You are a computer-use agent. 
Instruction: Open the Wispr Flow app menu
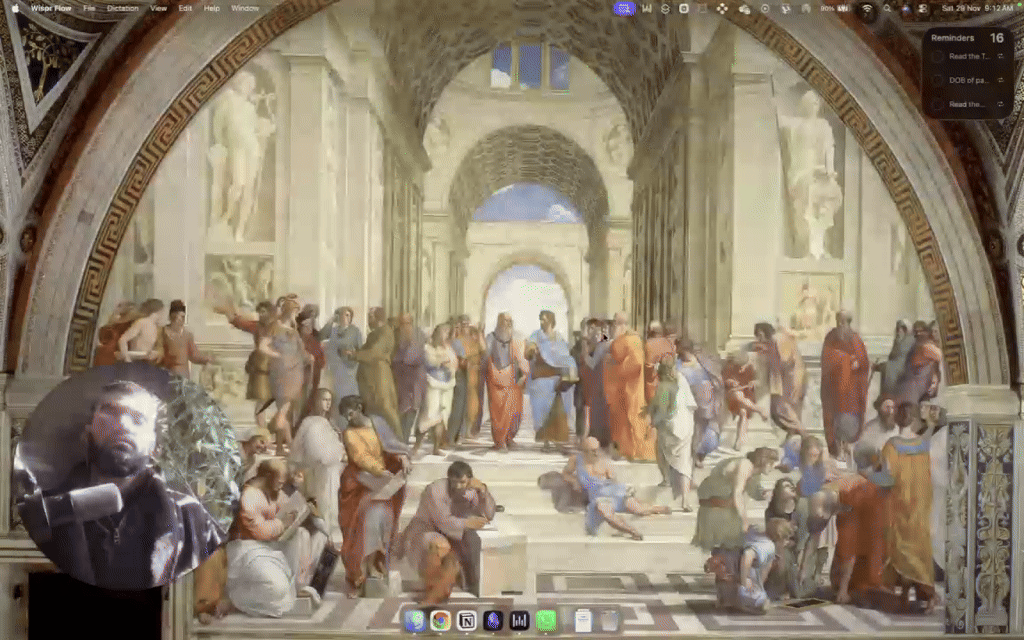(x=51, y=8)
